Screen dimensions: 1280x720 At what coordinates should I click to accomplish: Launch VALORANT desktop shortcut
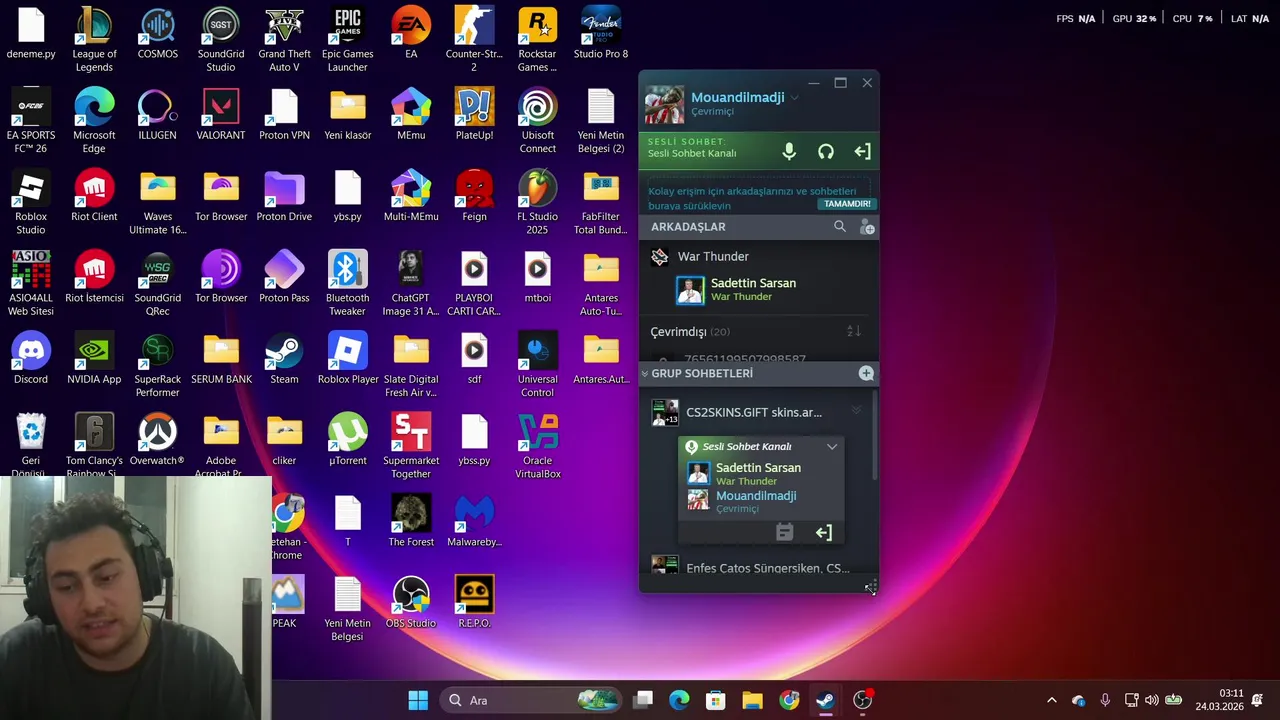(221, 115)
